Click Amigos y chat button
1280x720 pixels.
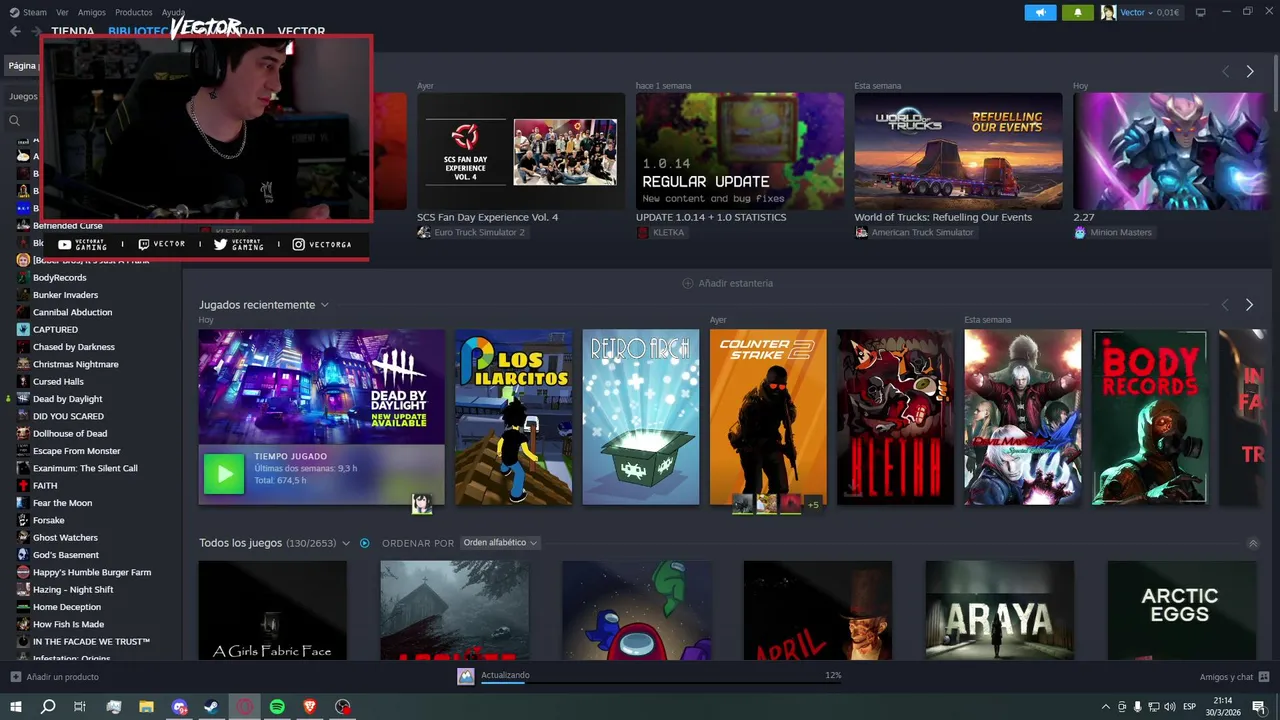1227,677
